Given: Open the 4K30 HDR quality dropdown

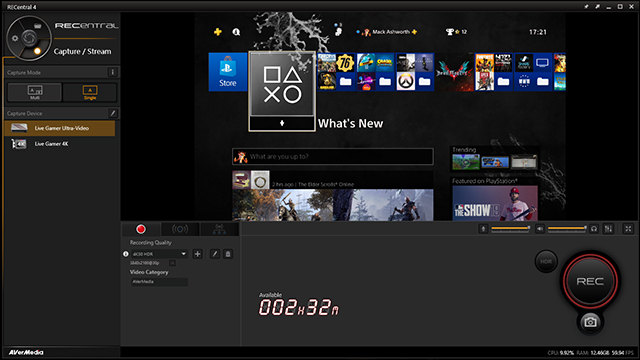Looking at the screenshot, I should (159, 254).
